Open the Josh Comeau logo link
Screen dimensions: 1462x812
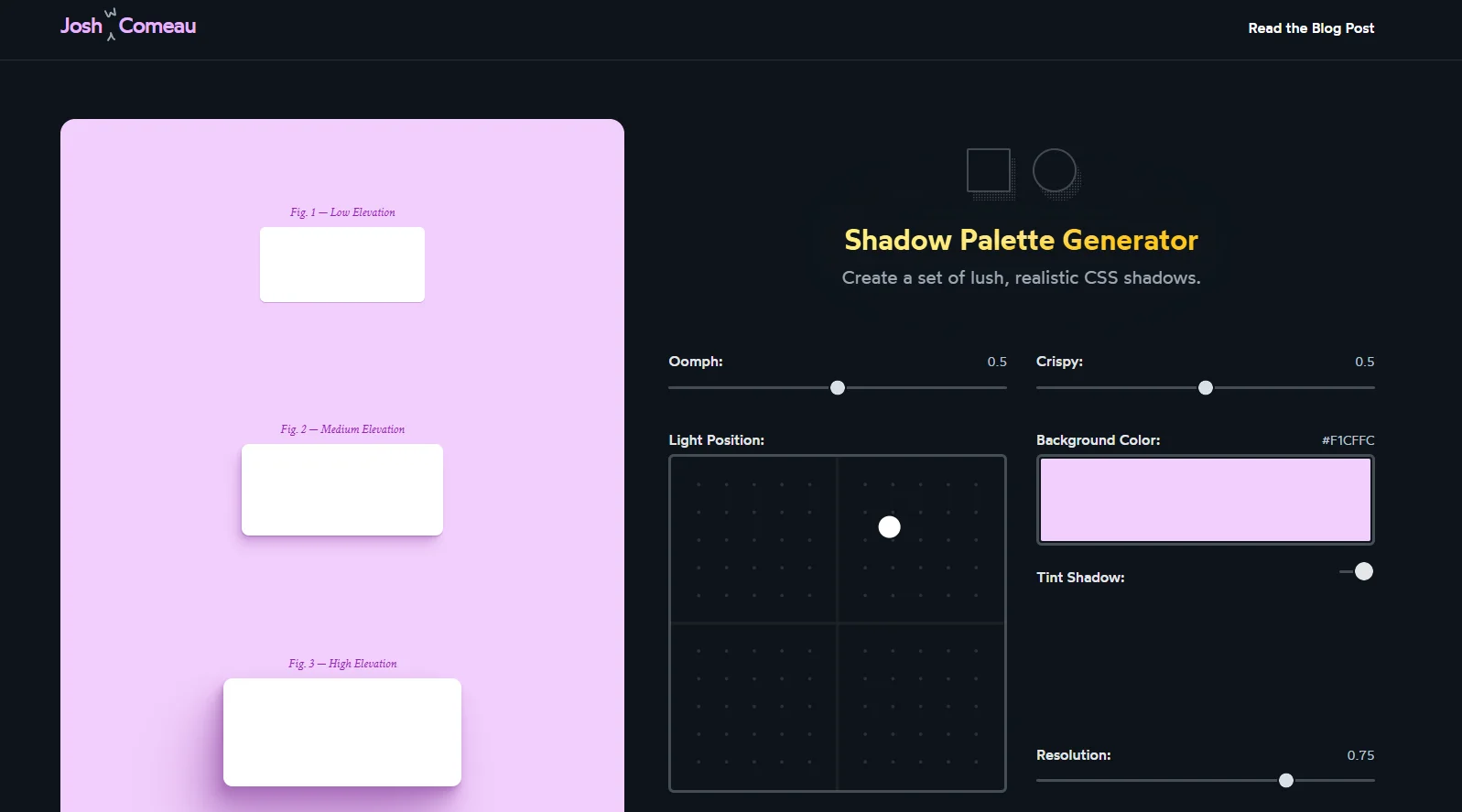pos(128,26)
